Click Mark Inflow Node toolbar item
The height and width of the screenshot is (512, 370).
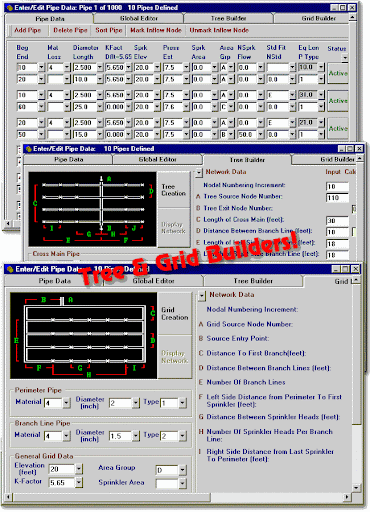pyautogui.click(x=156, y=30)
